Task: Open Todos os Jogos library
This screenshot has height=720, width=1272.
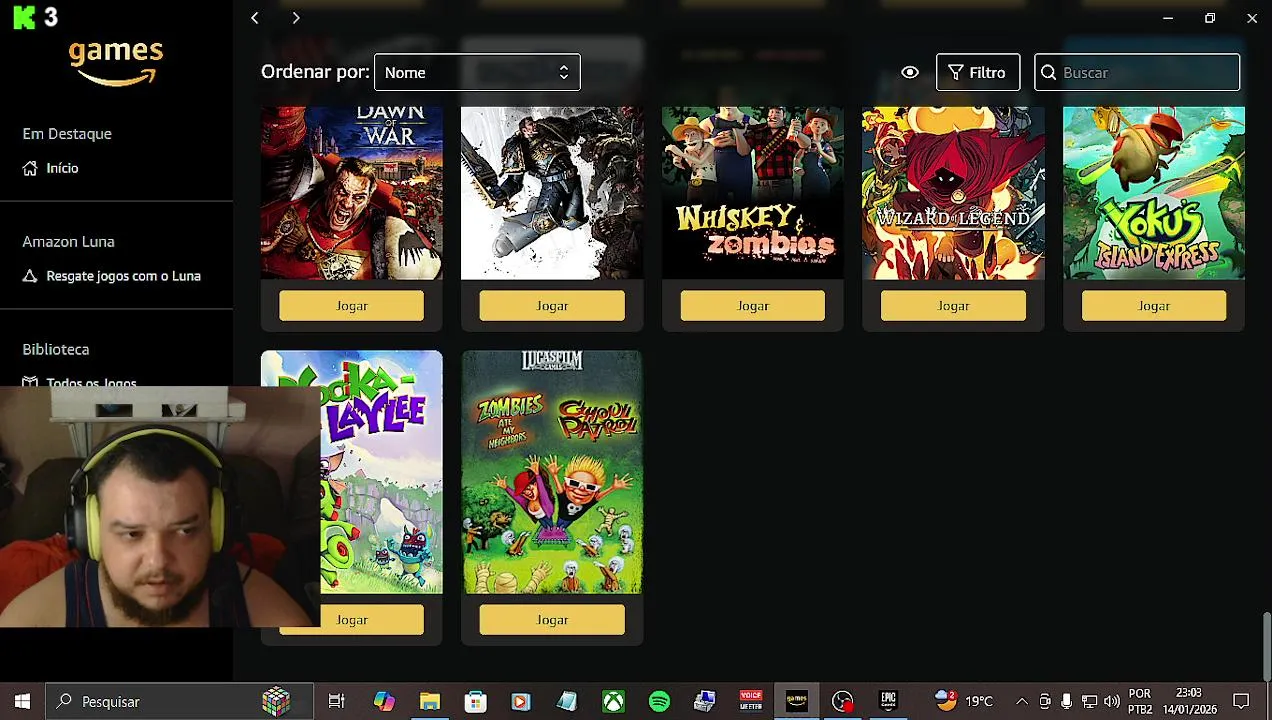Action: tap(91, 381)
